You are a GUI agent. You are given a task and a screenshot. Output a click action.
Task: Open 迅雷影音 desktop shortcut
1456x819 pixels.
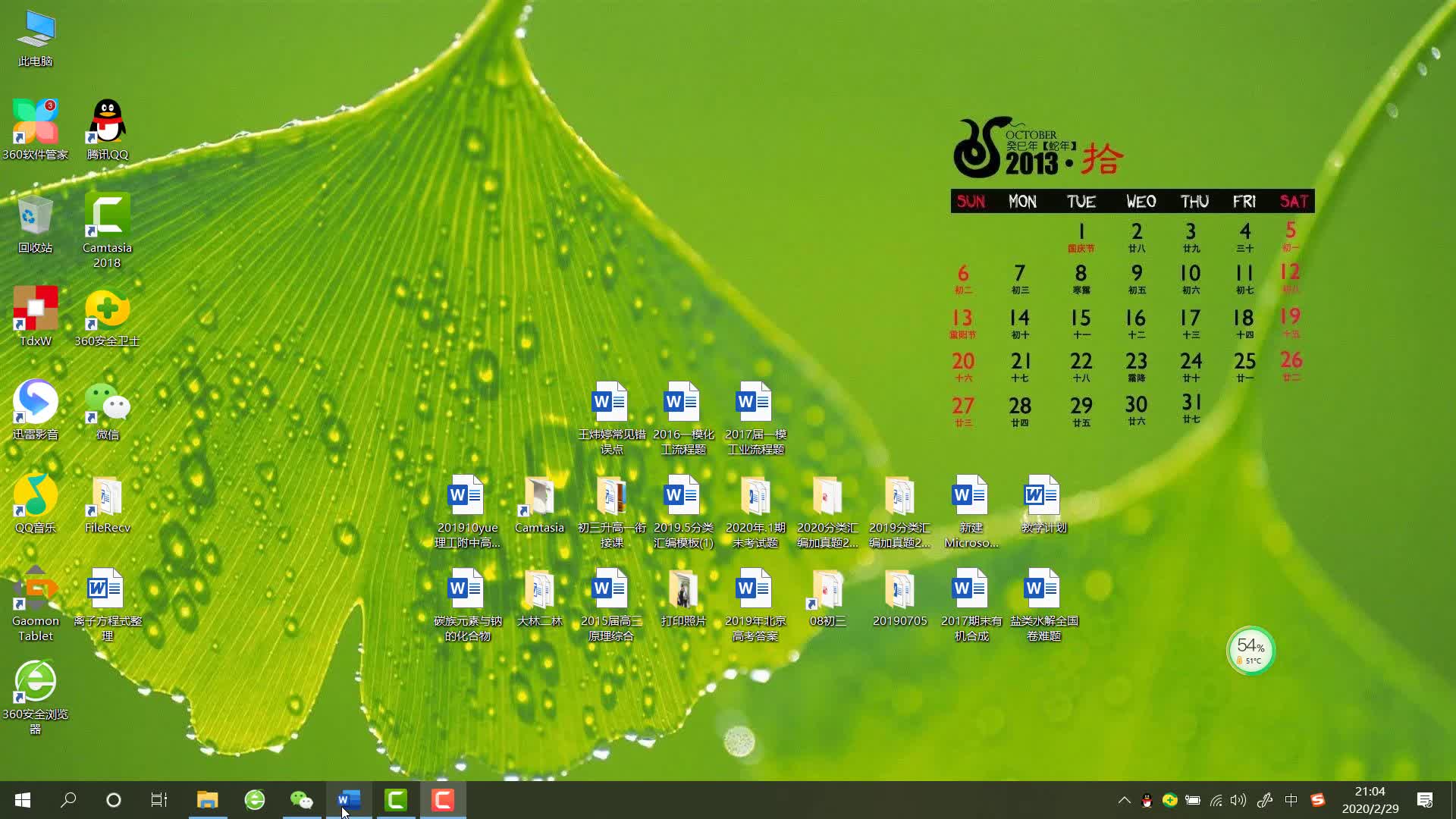click(x=36, y=410)
